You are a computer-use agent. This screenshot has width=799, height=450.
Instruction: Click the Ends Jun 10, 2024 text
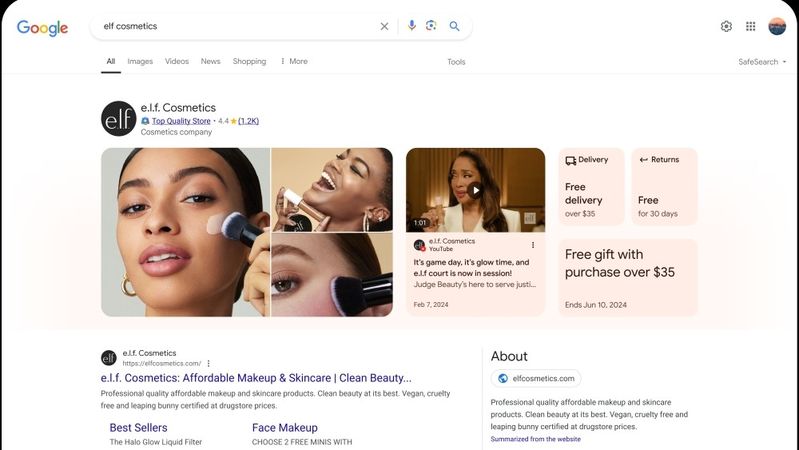point(596,305)
